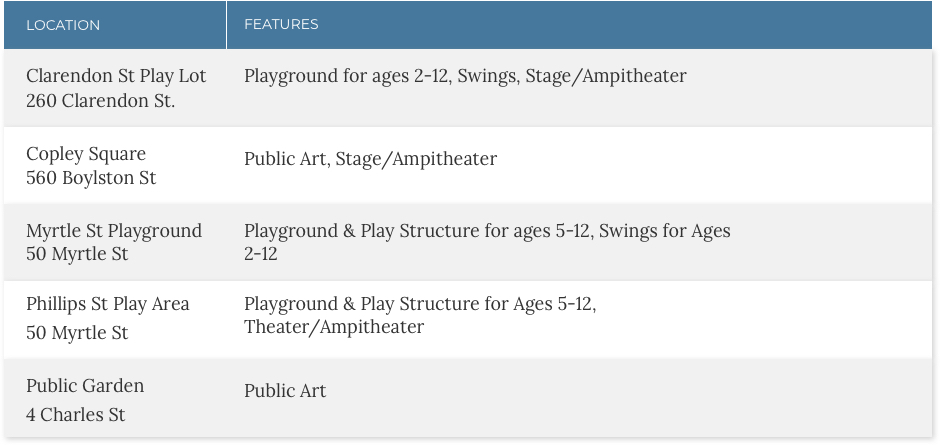This screenshot has width=940, height=445.
Task: Click Public Art in the Public Garden row
Action: click(x=285, y=391)
